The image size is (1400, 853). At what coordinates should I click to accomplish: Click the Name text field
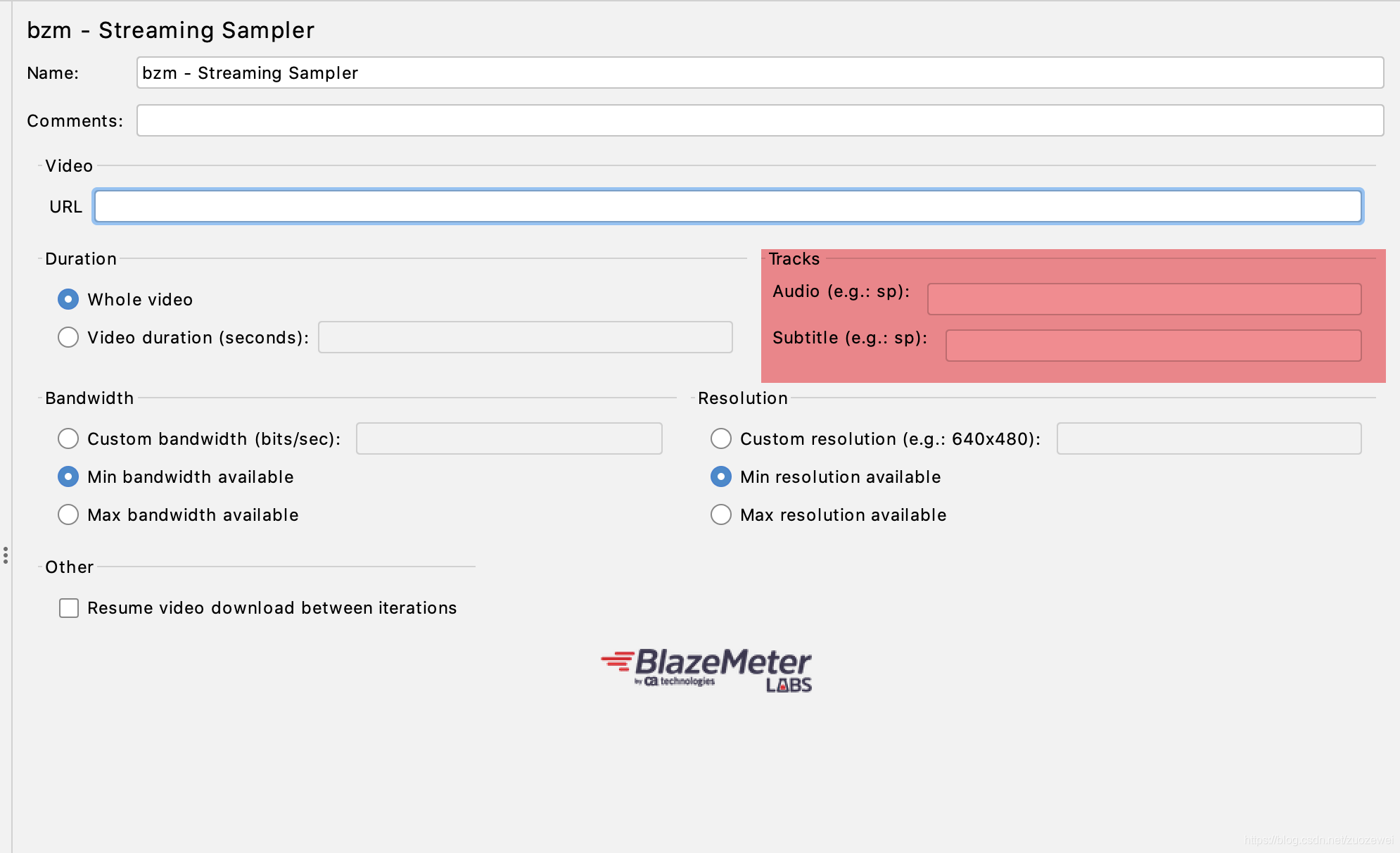click(x=760, y=72)
